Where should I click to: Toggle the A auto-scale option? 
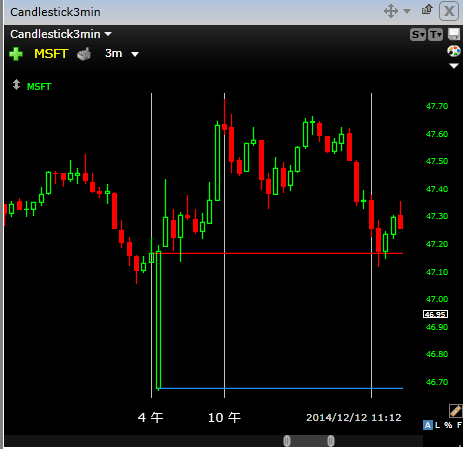427,425
